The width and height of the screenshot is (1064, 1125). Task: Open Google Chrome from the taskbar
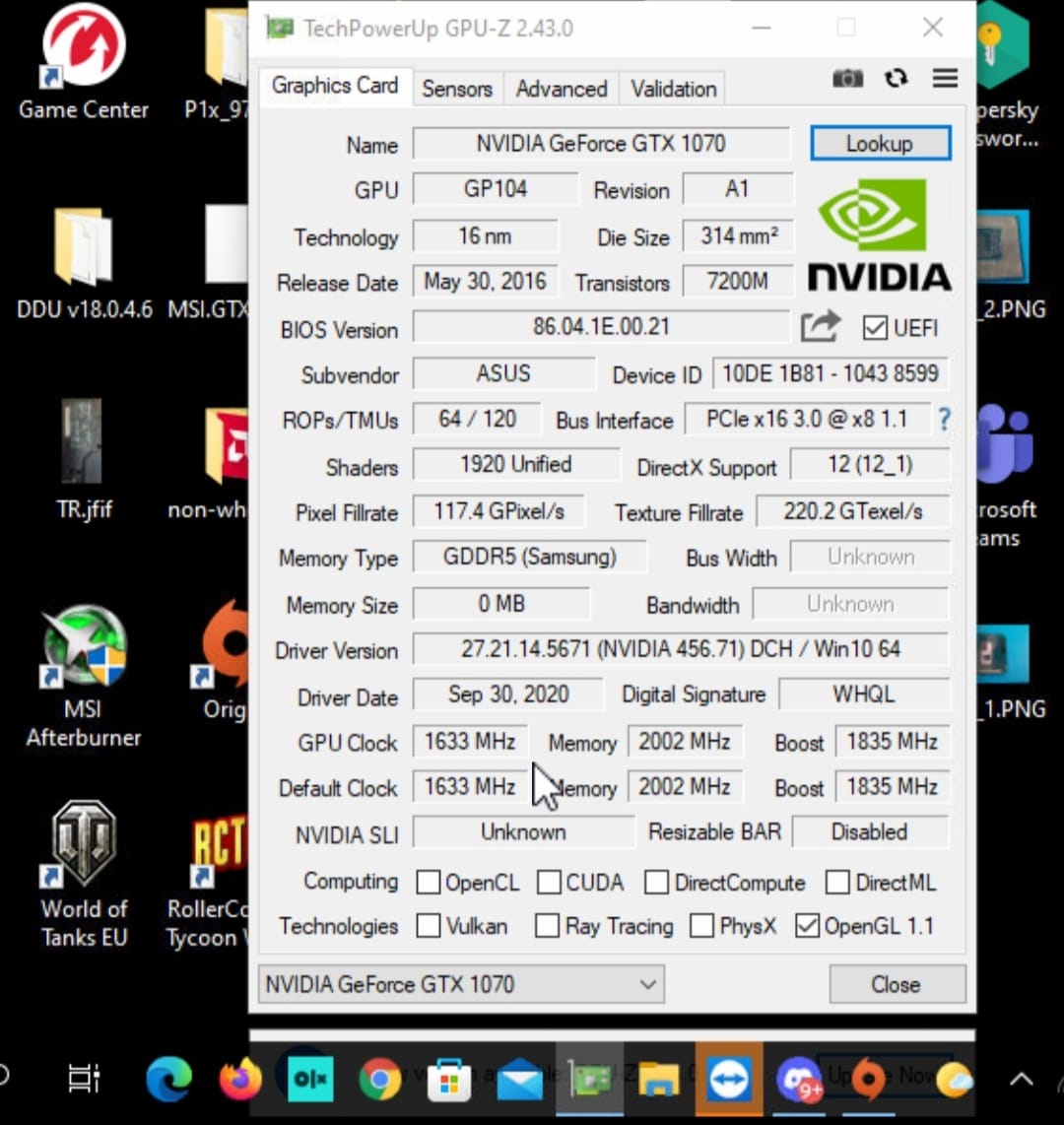[x=380, y=1079]
